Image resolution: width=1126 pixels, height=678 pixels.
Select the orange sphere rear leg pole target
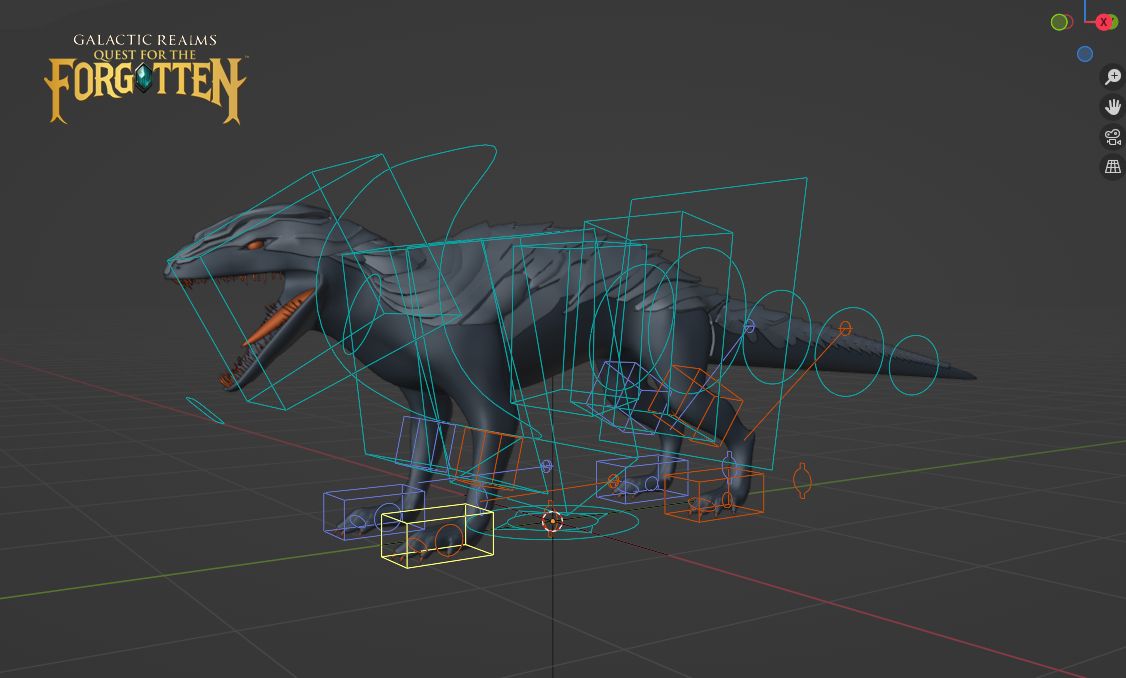(845, 328)
